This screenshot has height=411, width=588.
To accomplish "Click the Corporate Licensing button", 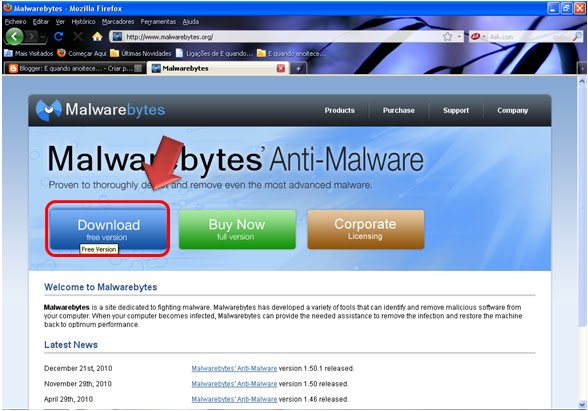I will coord(366,229).
